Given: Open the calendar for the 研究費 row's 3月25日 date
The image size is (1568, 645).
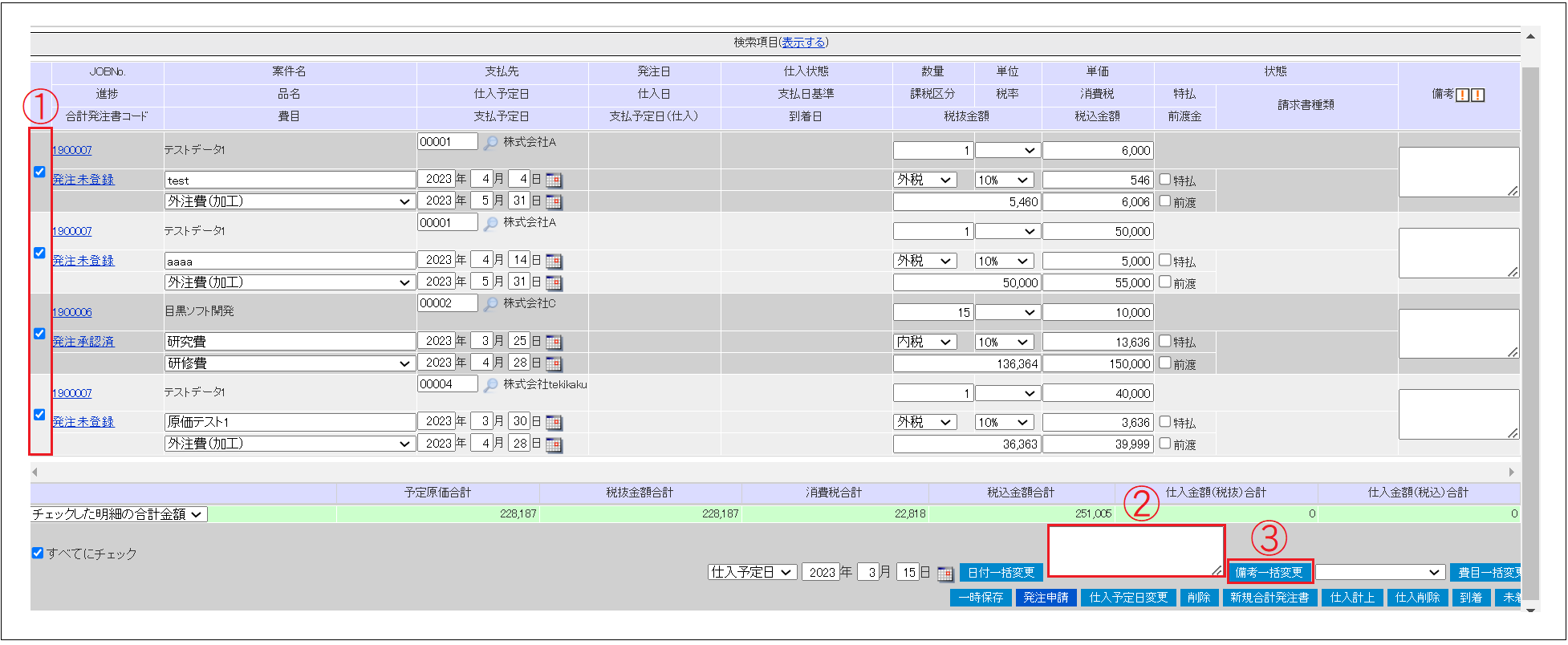Looking at the screenshot, I should coord(554,343).
